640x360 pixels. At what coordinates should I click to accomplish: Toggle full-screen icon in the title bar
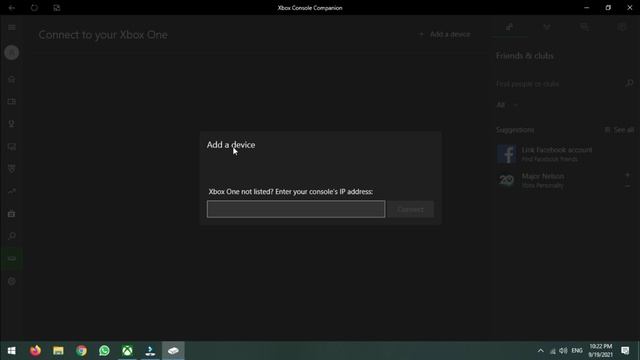(57, 8)
